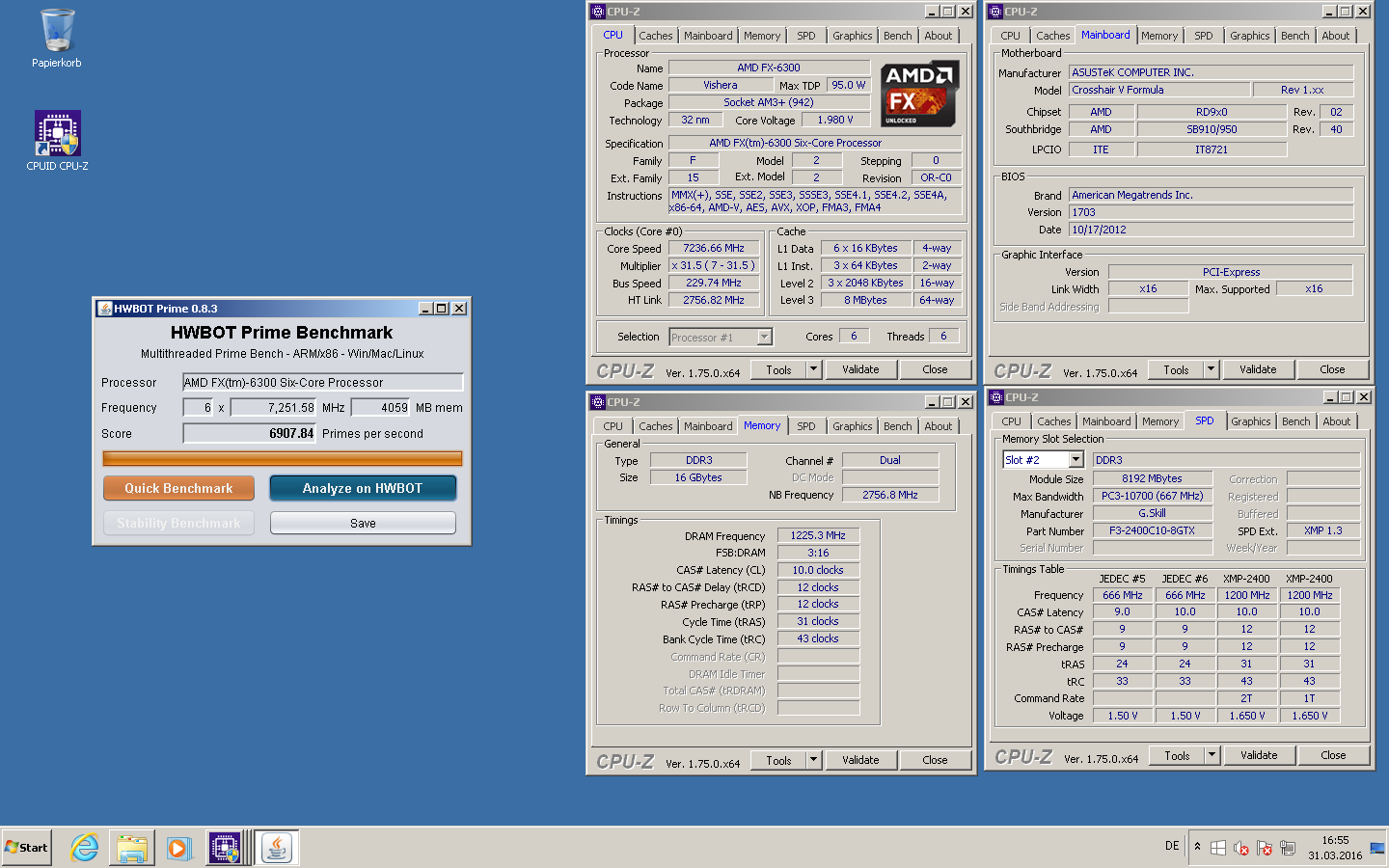This screenshot has height=868, width=1389.
Task: Open Mainboard tab in Memory window
Action: coord(708,426)
